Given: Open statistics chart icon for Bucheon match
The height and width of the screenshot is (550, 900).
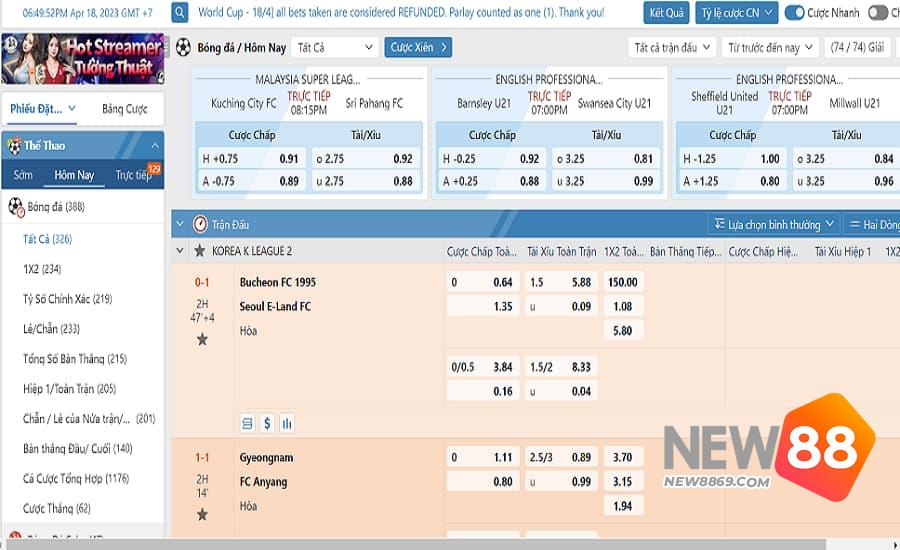Looking at the screenshot, I should pyautogui.click(x=287, y=424).
